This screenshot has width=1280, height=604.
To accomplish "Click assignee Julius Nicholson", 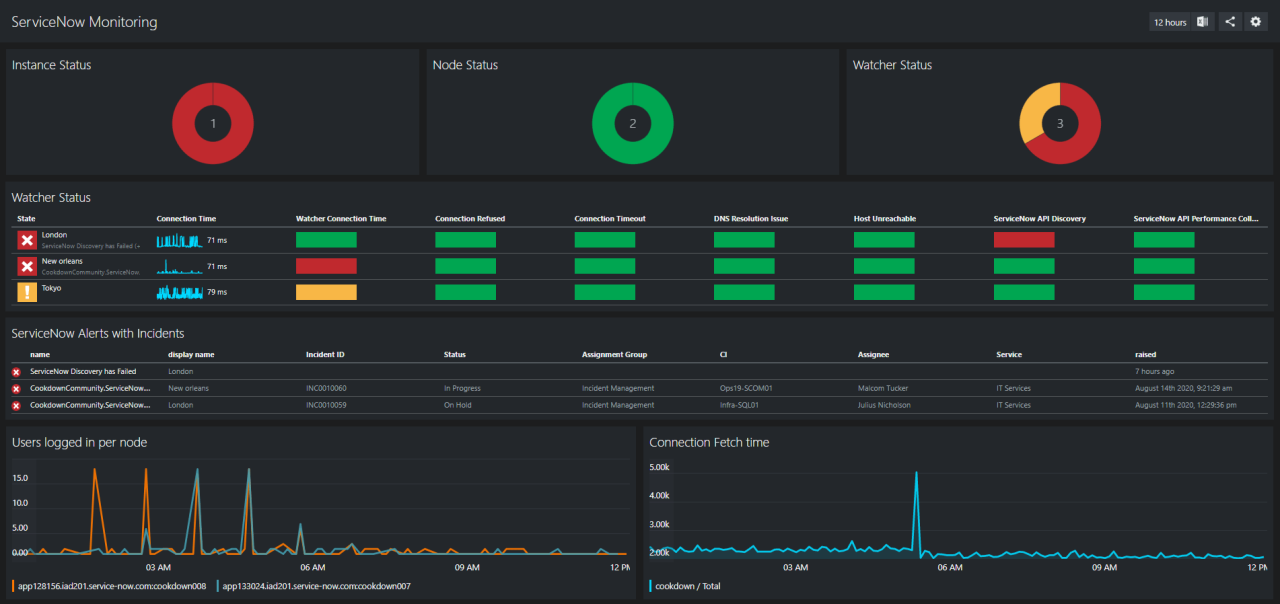I will (x=886, y=405).
